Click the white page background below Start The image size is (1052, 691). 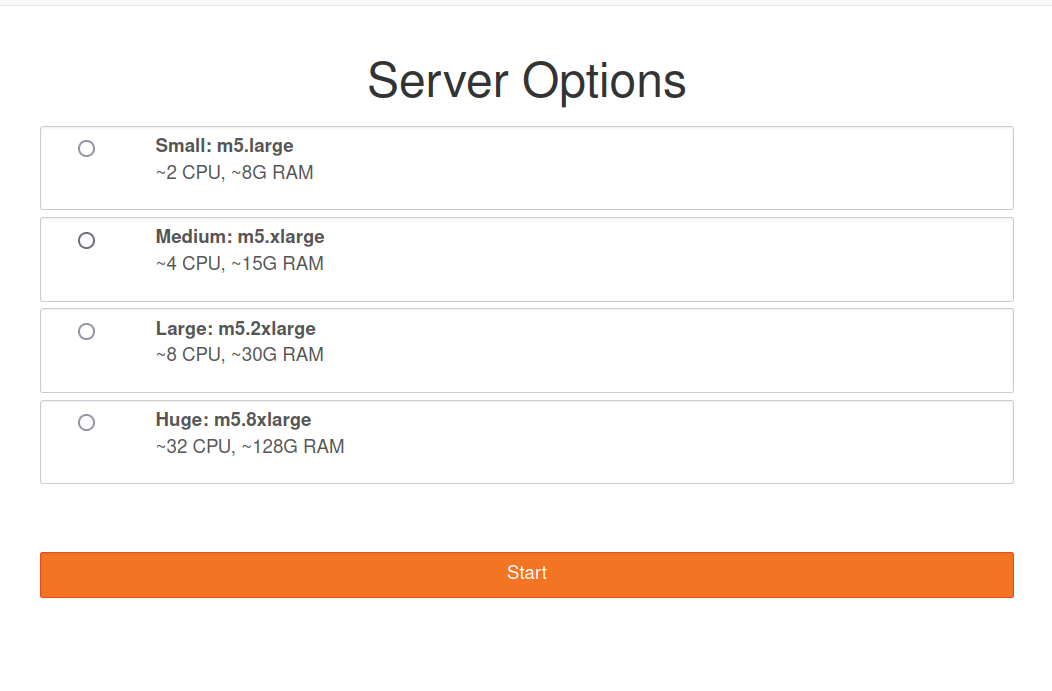526,645
